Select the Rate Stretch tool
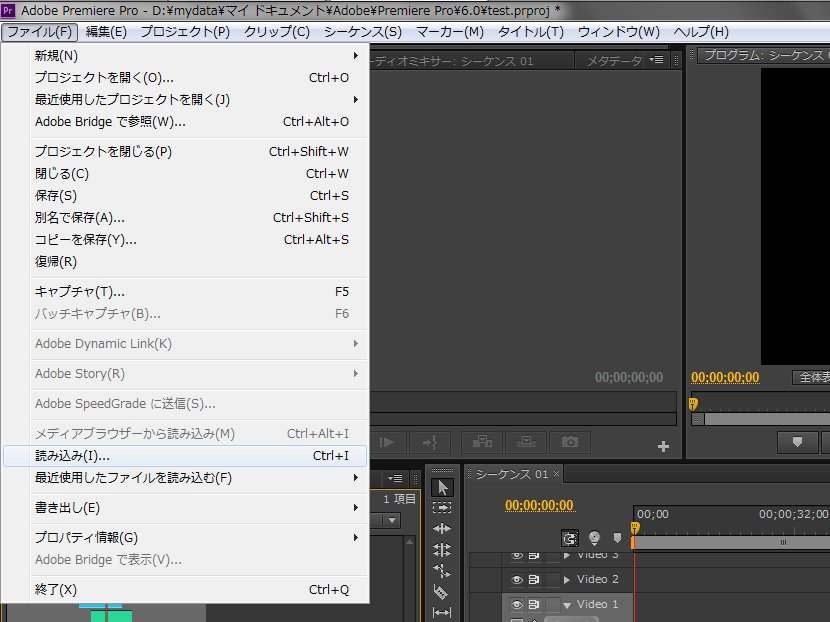The width and height of the screenshot is (830, 622). pos(442,571)
